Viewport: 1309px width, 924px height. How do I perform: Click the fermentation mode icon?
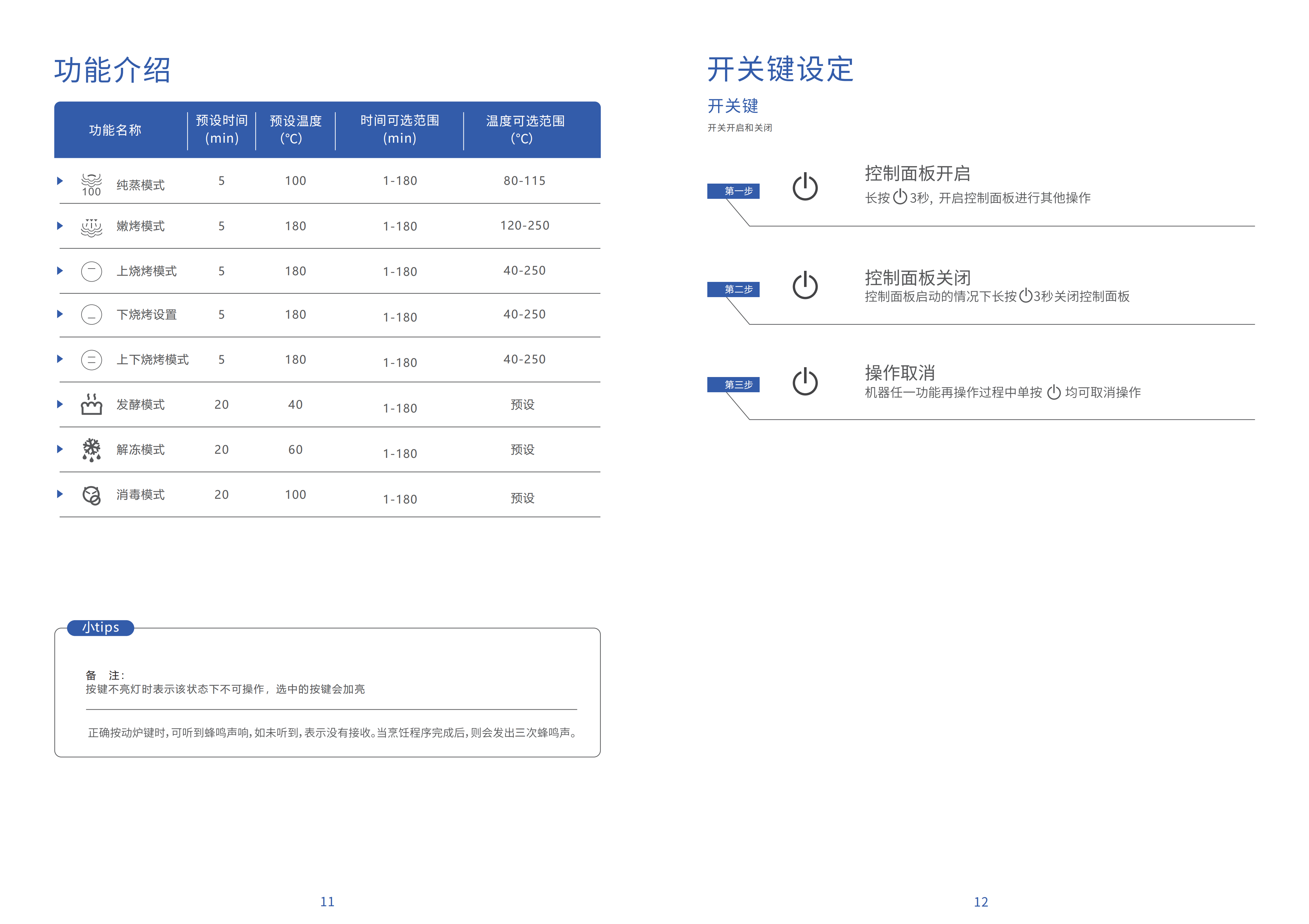coord(91,404)
